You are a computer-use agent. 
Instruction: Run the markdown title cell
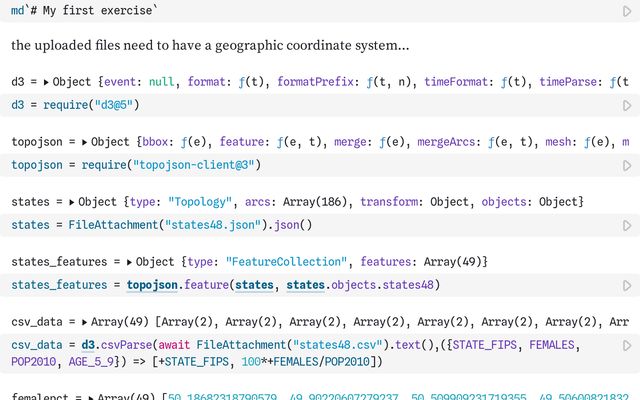click(x=627, y=9)
